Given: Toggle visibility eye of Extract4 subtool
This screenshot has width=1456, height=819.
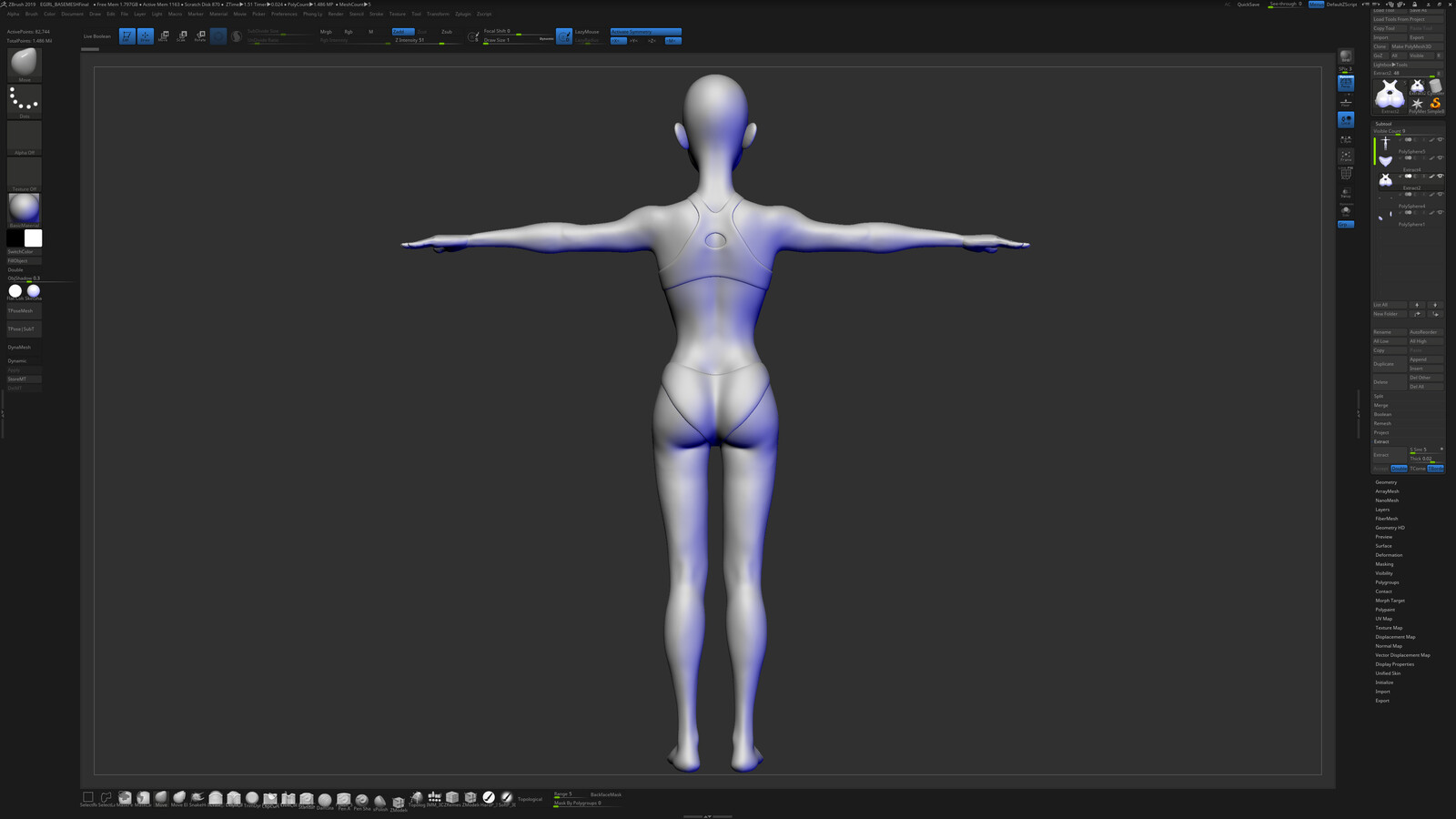Looking at the screenshot, I should pyautogui.click(x=1440, y=158).
